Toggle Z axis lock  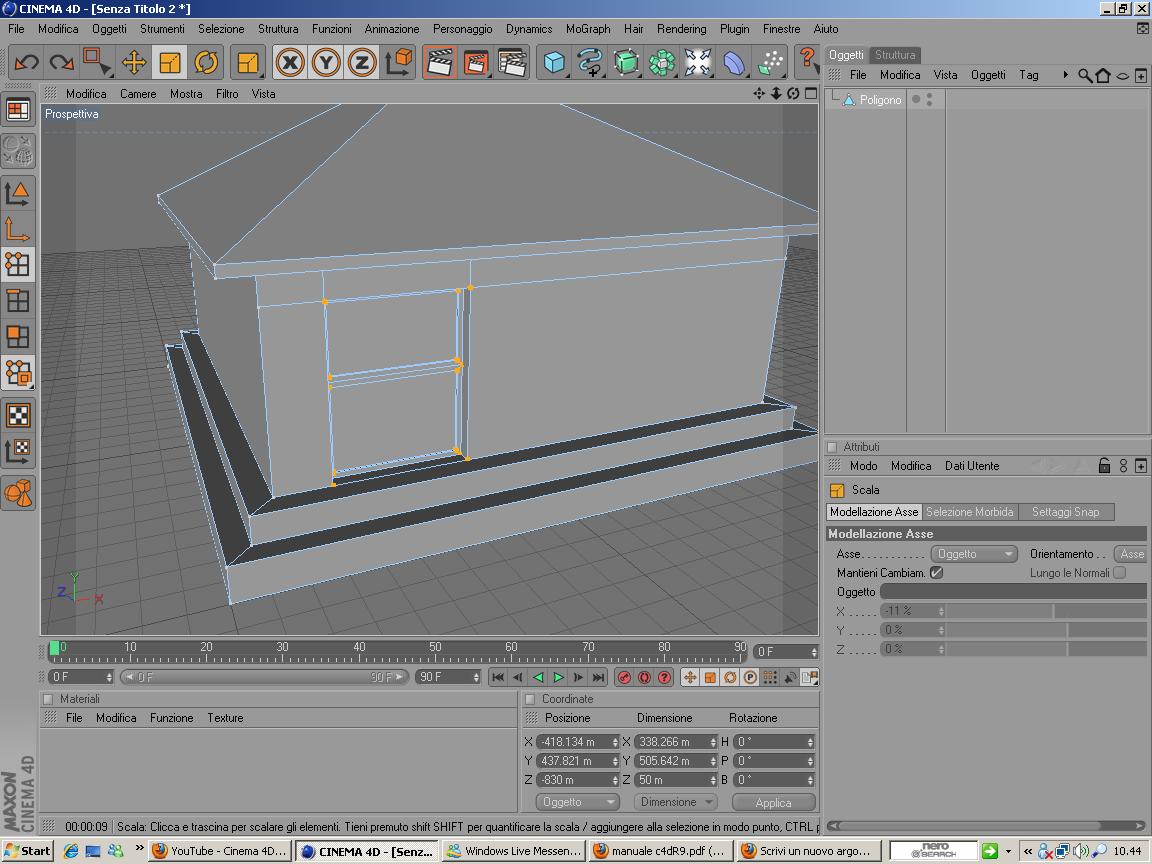pos(362,62)
